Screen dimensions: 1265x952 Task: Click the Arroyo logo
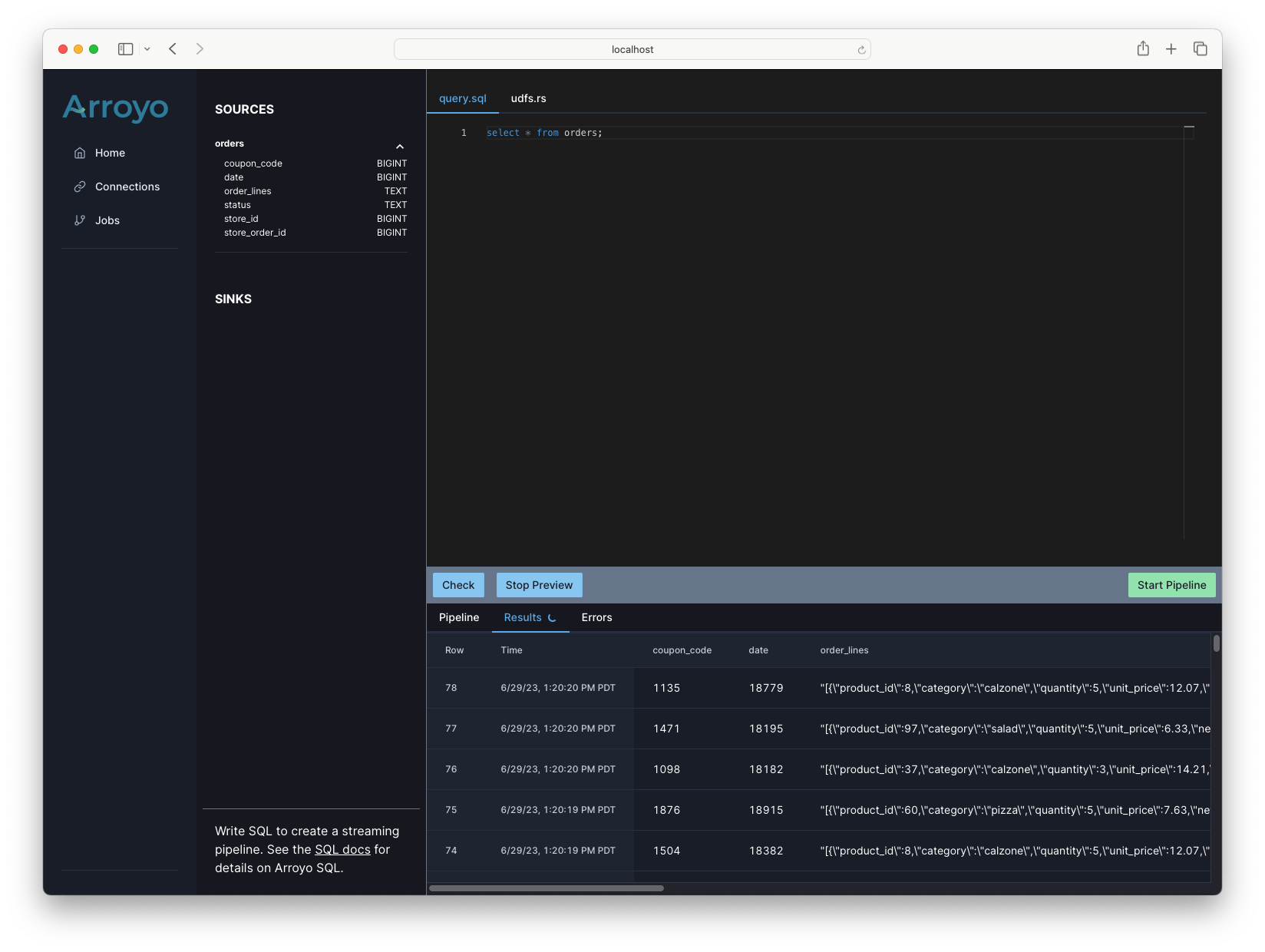click(x=115, y=108)
